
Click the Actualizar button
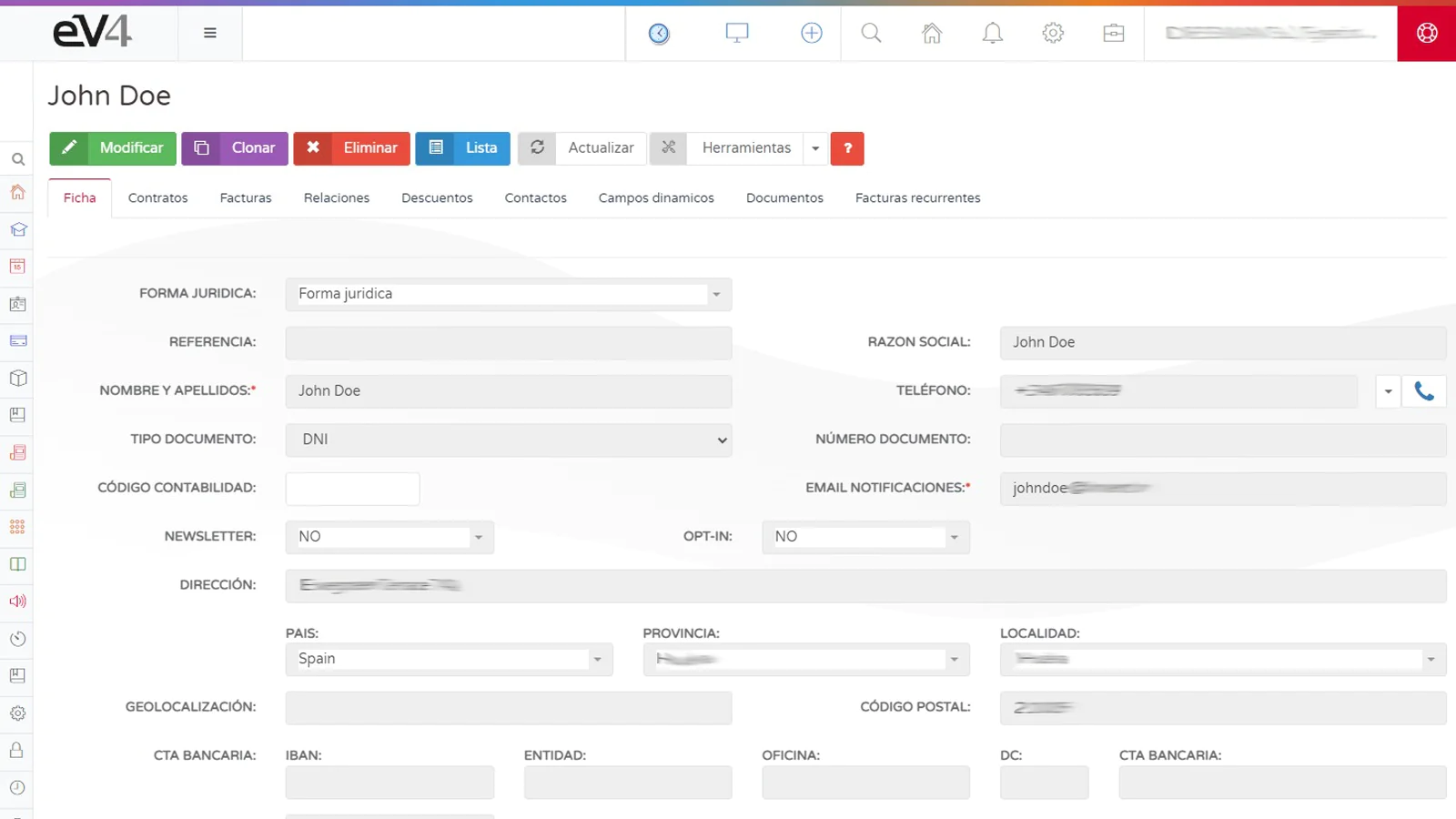tap(582, 148)
